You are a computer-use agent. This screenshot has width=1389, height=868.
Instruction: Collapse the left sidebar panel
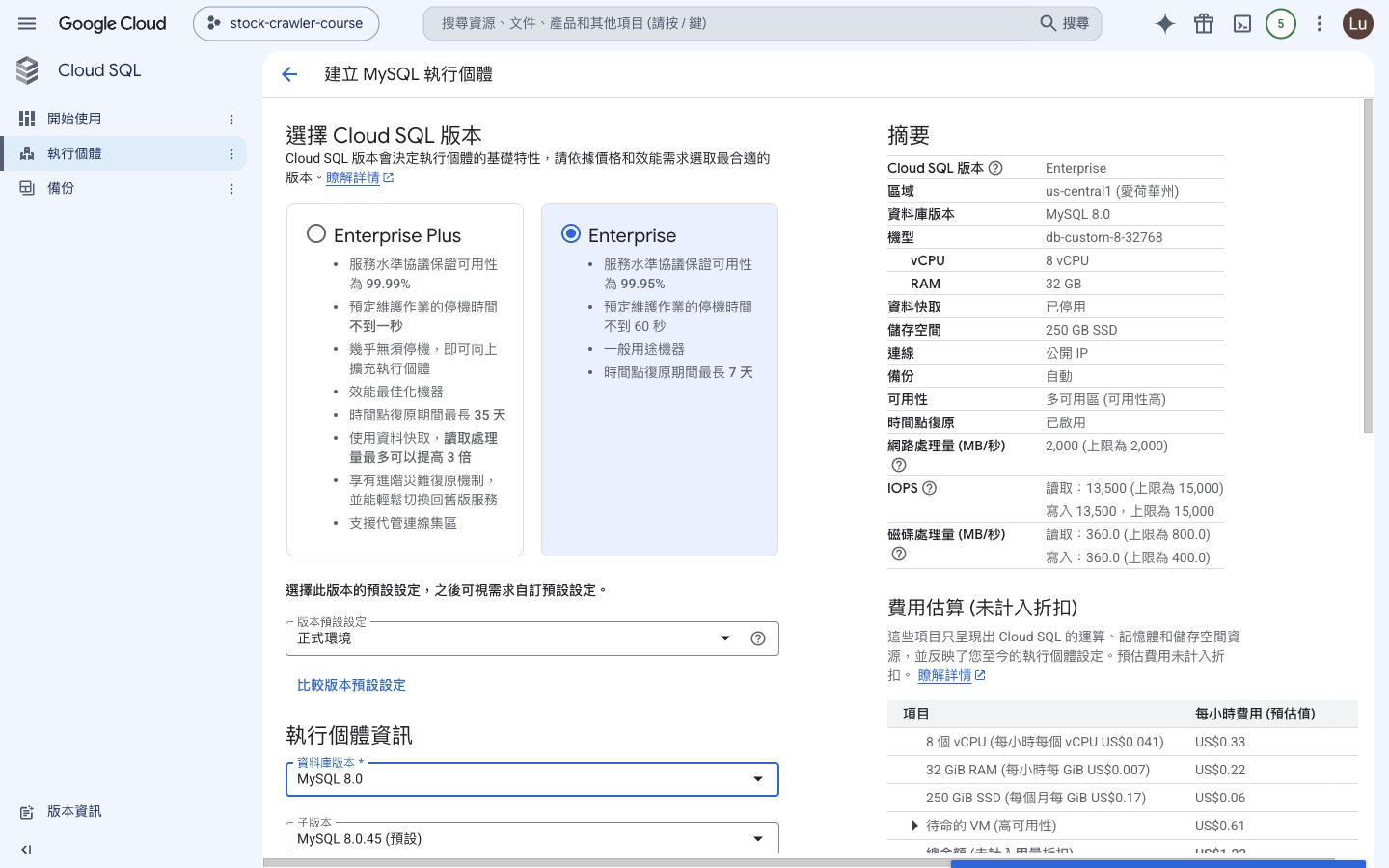[x=27, y=850]
